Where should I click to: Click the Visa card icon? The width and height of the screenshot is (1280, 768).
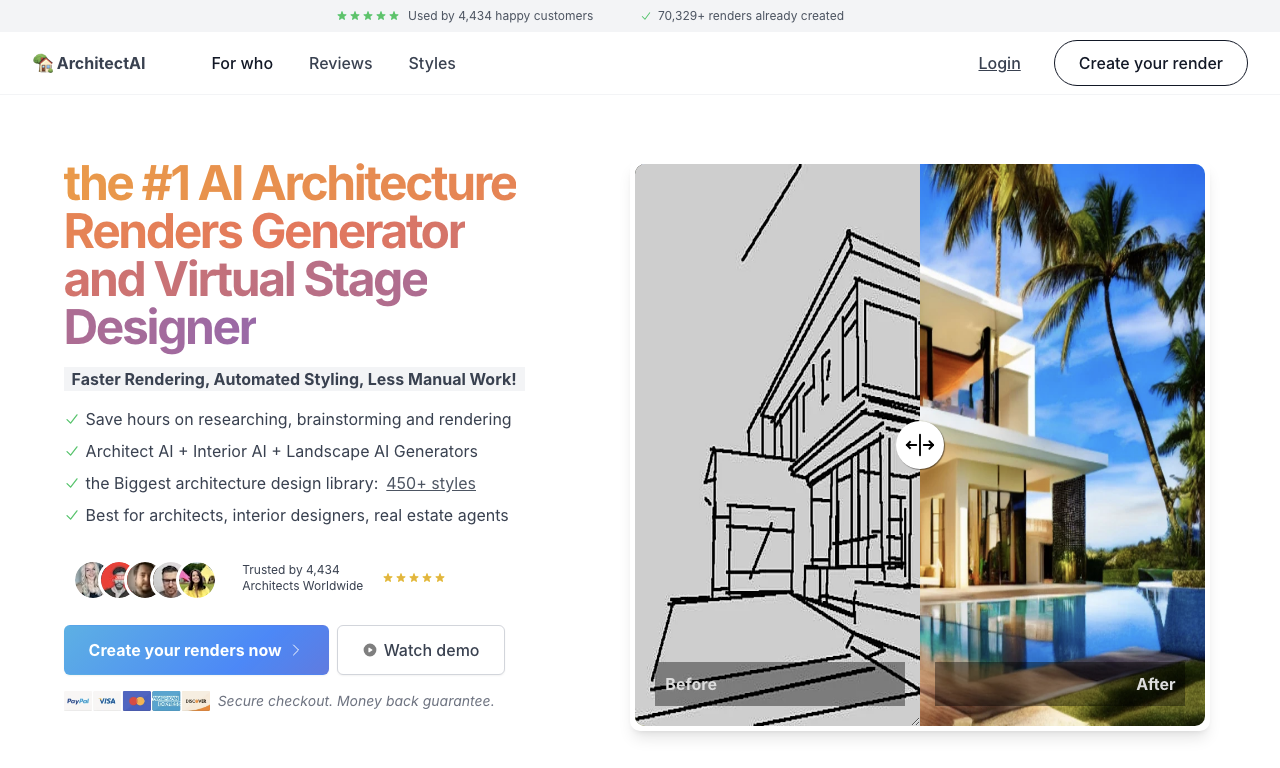click(107, 701)
